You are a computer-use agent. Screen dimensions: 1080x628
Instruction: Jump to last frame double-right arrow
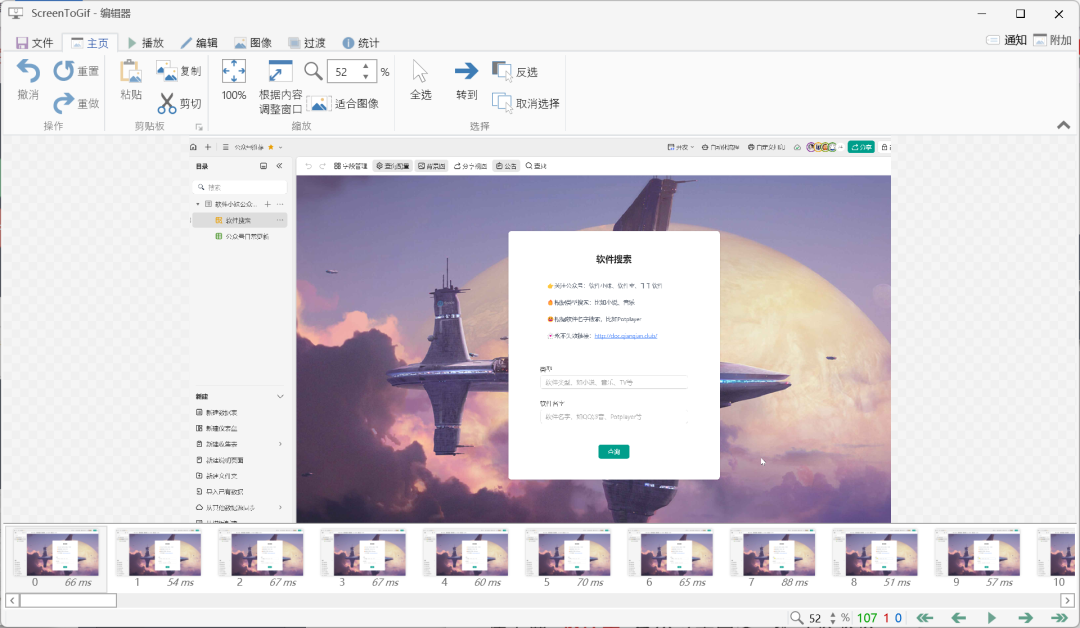(1059, 618)
